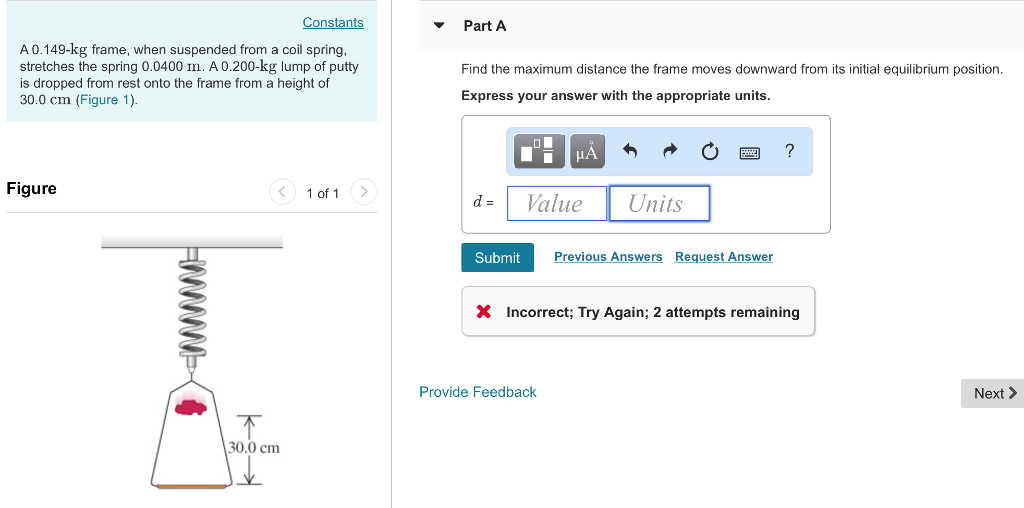Click the redo arrow icon
This screenshot has height=508, width=1024.
670,152
